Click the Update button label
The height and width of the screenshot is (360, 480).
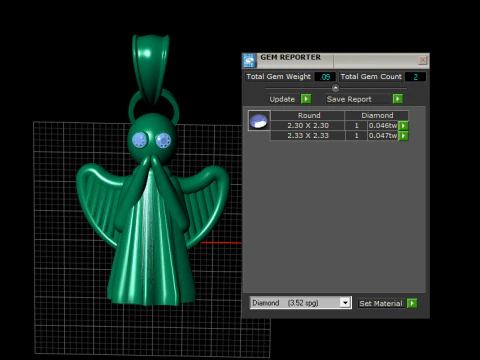click(x=282, y=99)
